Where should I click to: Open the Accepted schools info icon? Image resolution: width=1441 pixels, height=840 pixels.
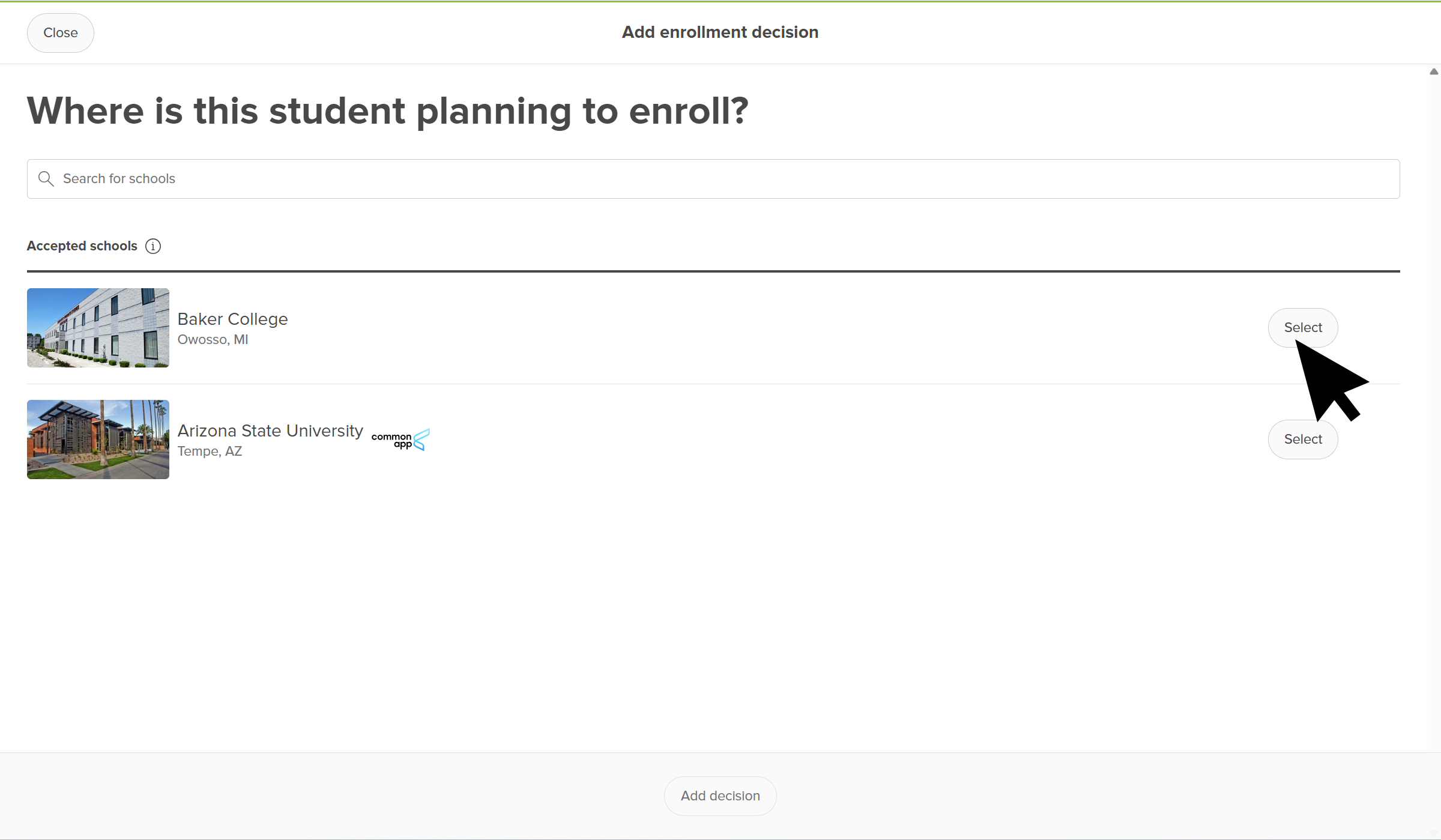click(x=153, y=246)
